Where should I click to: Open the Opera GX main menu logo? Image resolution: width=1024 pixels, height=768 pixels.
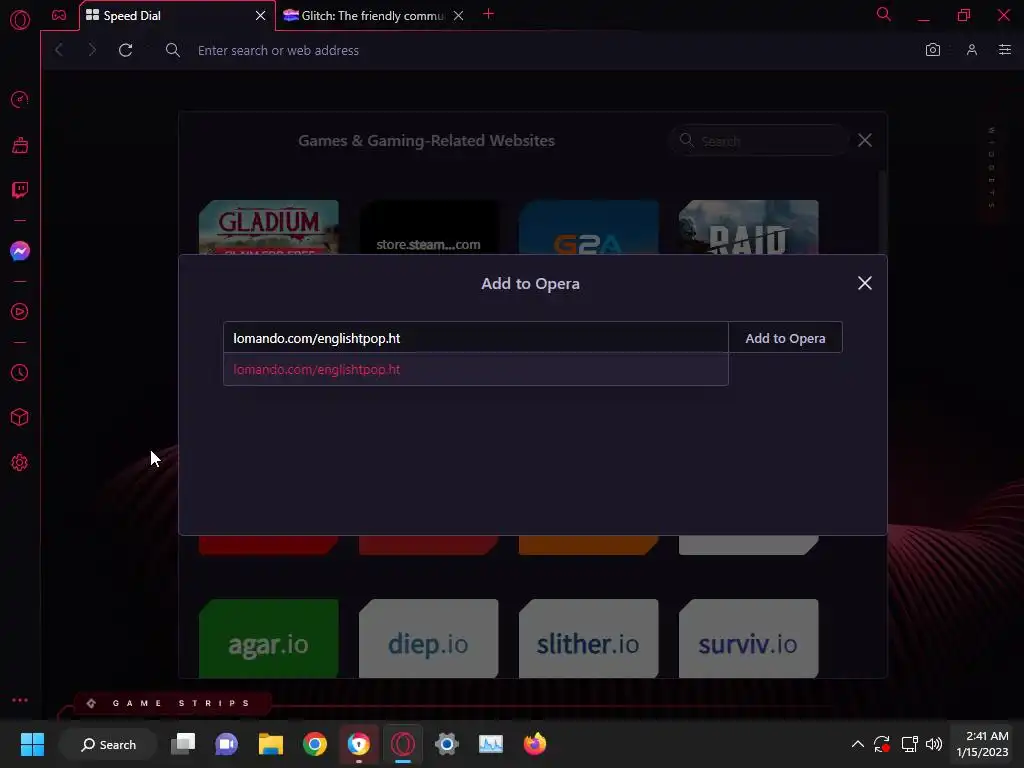pyautogui.click(x=20, y=20)
